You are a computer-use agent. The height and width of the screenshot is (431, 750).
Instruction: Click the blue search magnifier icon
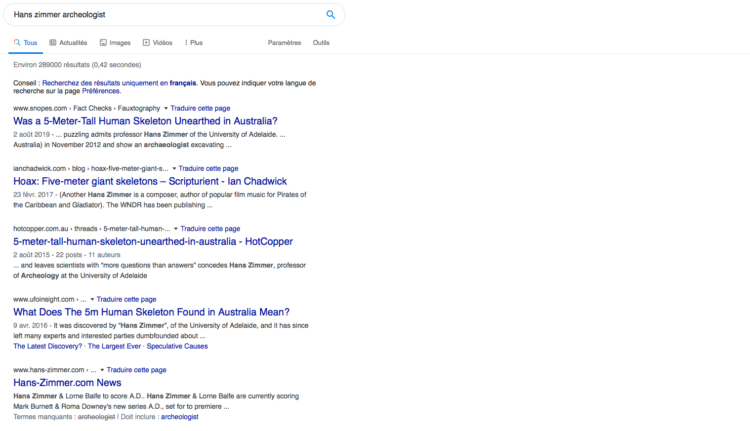point(331,14)
